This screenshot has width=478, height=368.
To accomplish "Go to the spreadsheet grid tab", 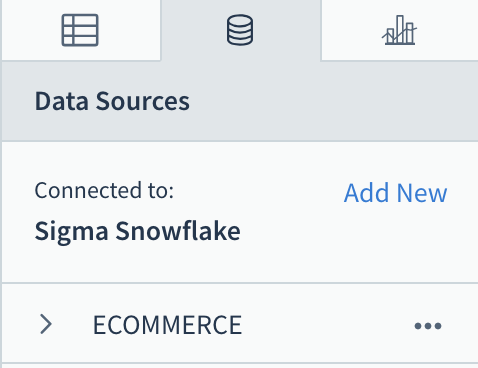I will [80, 30].
